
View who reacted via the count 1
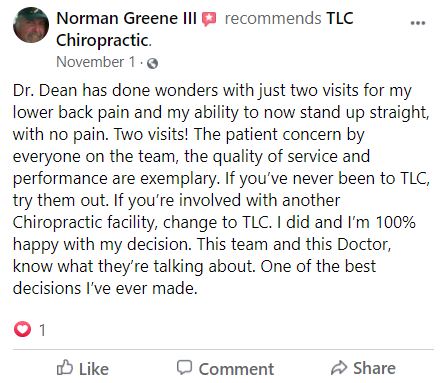pyautogui.click(x=42, y=330)
